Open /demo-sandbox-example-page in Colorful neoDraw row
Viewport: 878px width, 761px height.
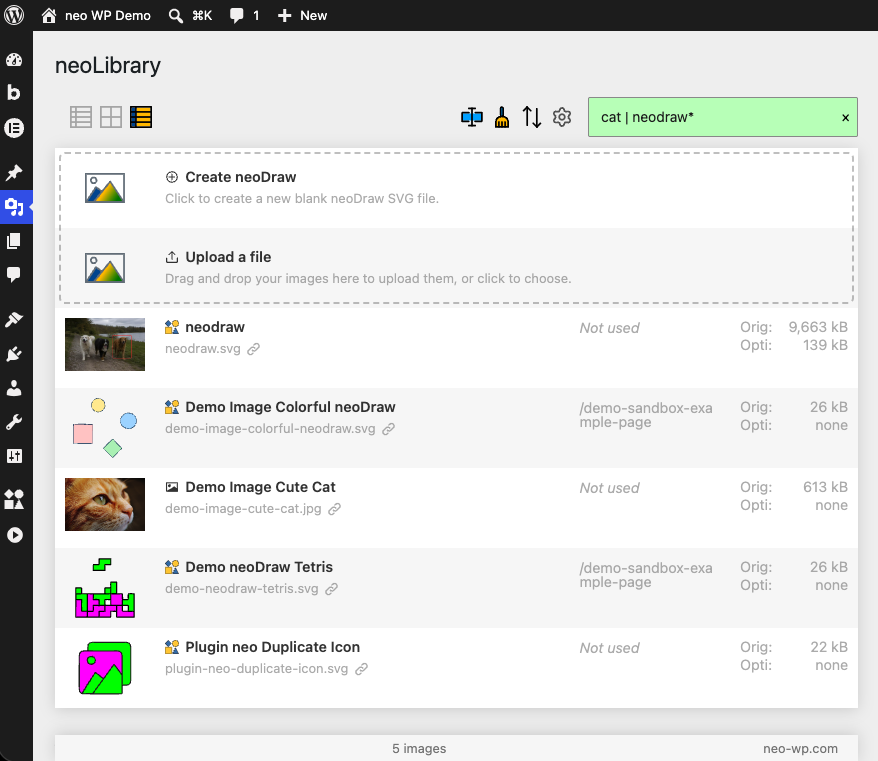[x=646, y=415]
